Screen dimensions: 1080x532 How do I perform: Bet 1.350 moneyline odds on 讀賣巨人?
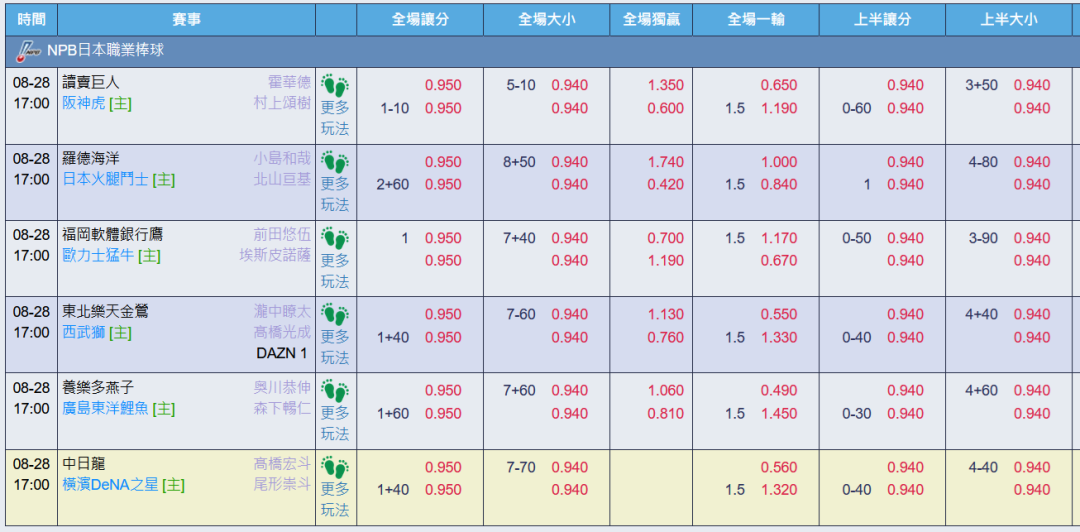click(x=665, y=85)
